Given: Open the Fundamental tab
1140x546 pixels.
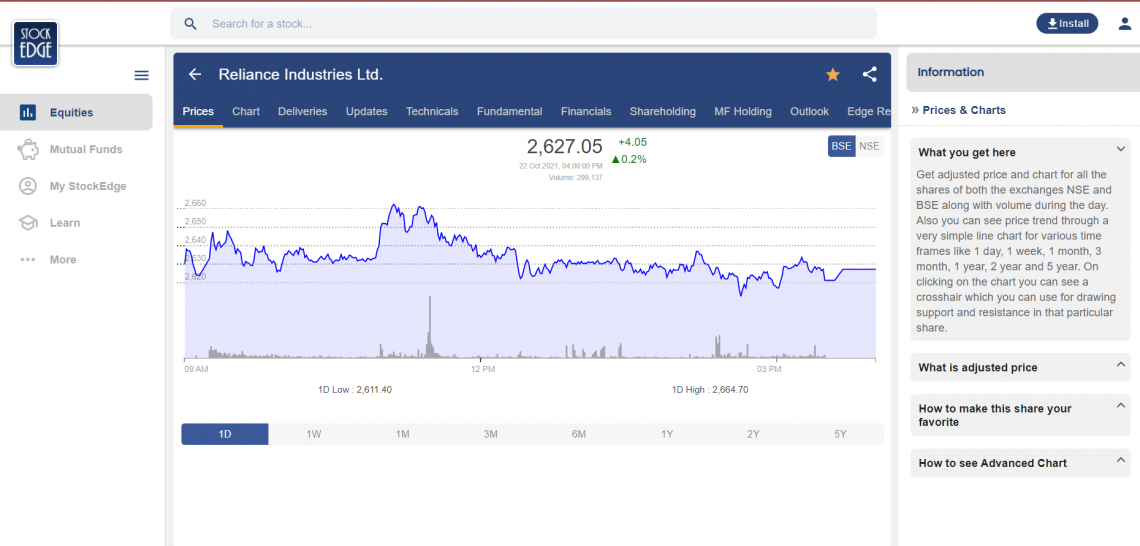Looking at the screenshot, I should 510,111.
